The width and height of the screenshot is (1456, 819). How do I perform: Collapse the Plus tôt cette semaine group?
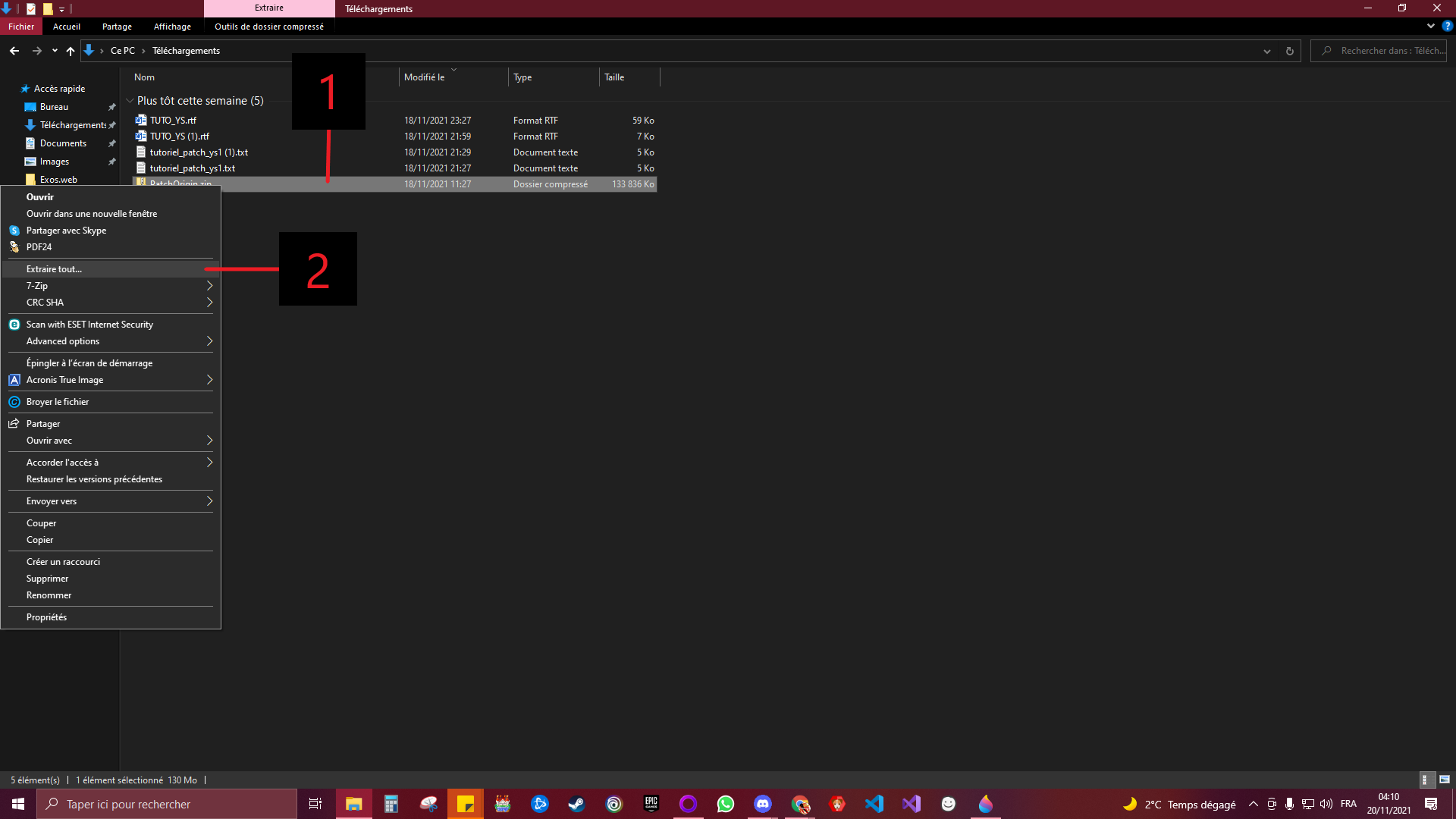coord(130,101)
